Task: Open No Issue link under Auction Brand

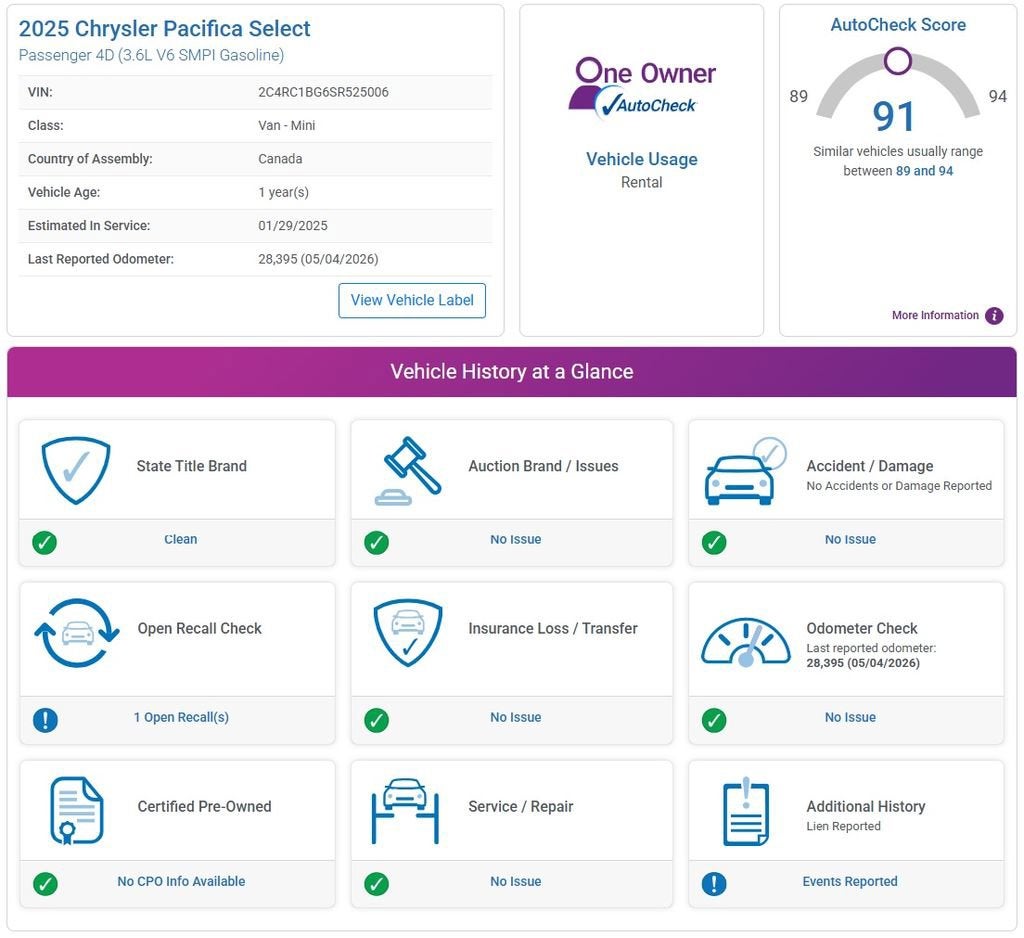Action: 515,540
